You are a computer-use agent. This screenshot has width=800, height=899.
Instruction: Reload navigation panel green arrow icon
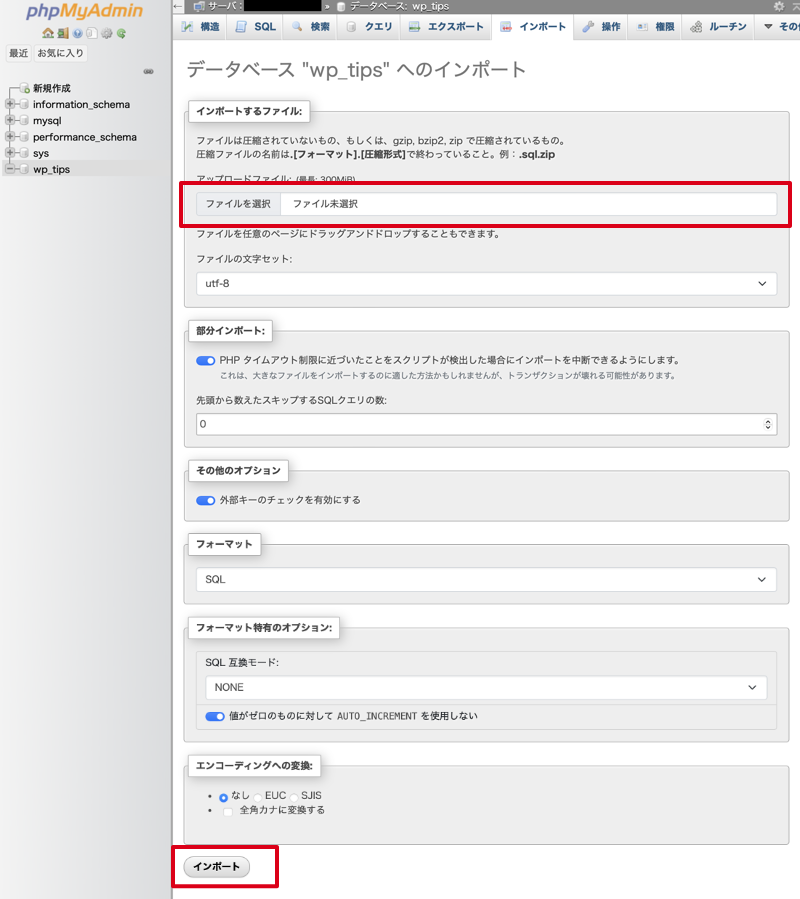pyautogui.click(x=121, y=33)
